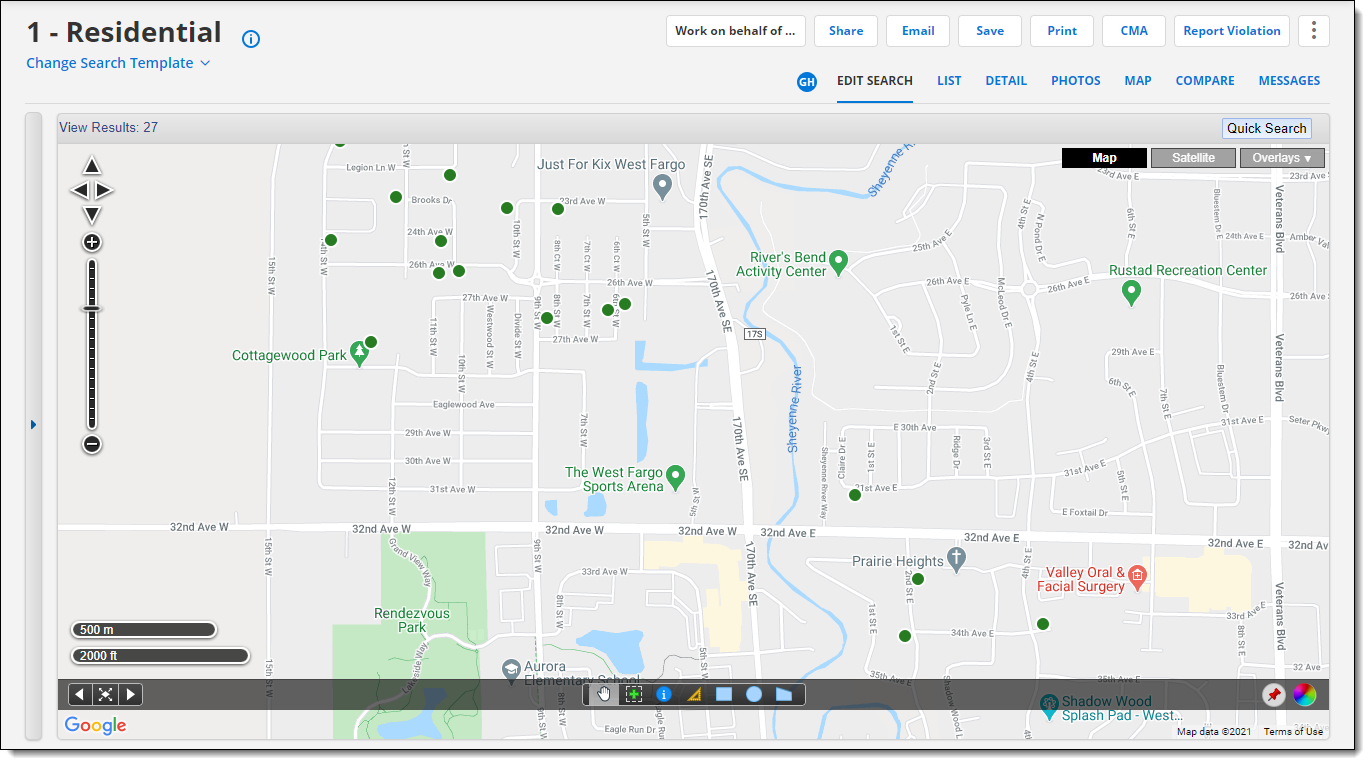The height and width of the screenshot is (765, 1370).
Task: Switch to the LIST tab
Action: pyautogui.click(x=949, y=81)
